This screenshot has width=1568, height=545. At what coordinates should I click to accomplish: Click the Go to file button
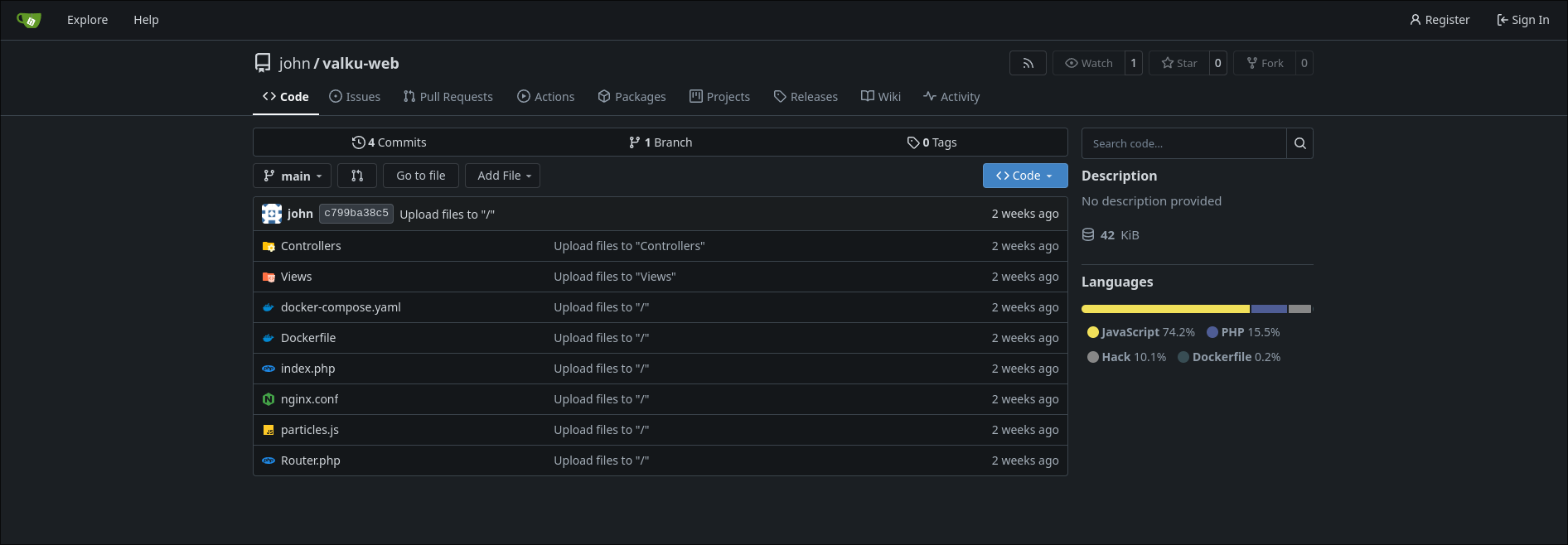click(x=420, y=176)
